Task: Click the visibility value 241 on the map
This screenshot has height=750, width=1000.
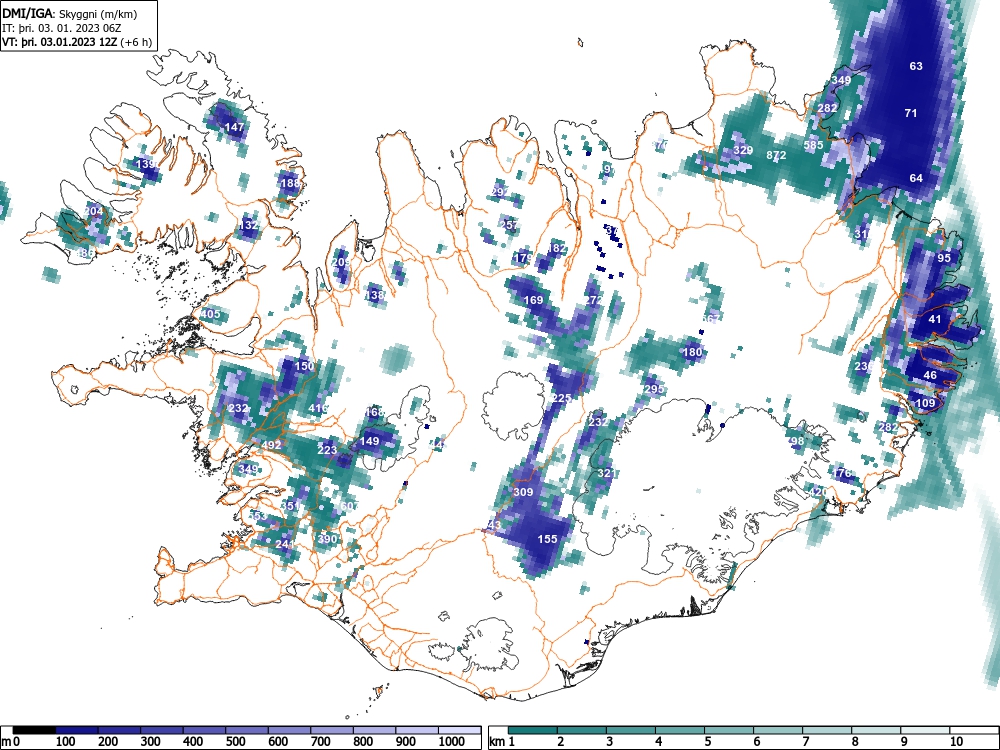Action: (285, 544)
